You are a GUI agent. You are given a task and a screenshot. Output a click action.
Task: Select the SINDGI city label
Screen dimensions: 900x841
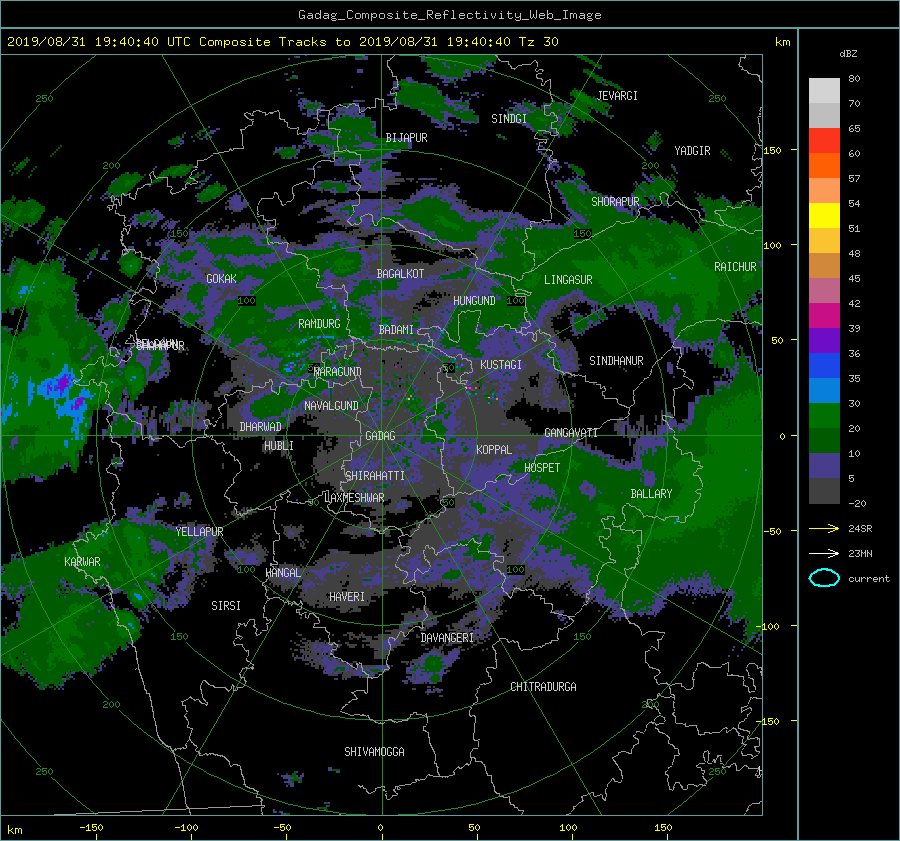point(509,119)
